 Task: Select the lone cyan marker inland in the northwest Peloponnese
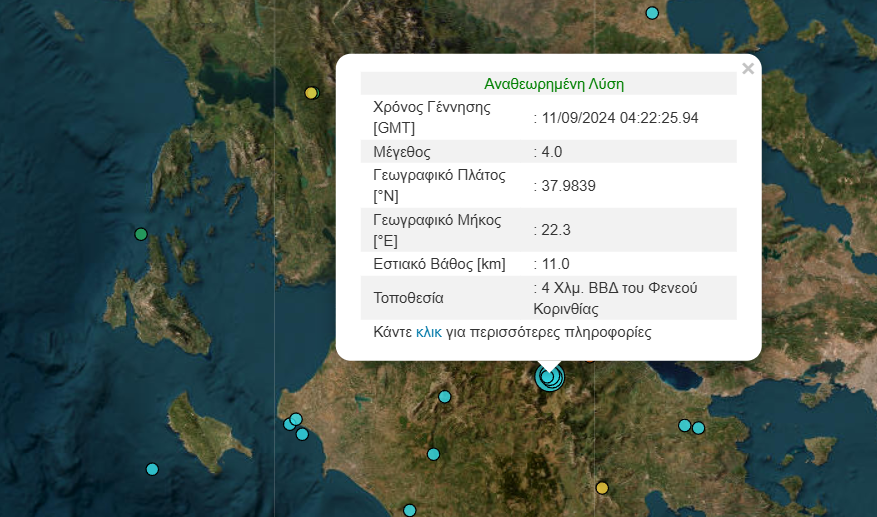point(445,397)
